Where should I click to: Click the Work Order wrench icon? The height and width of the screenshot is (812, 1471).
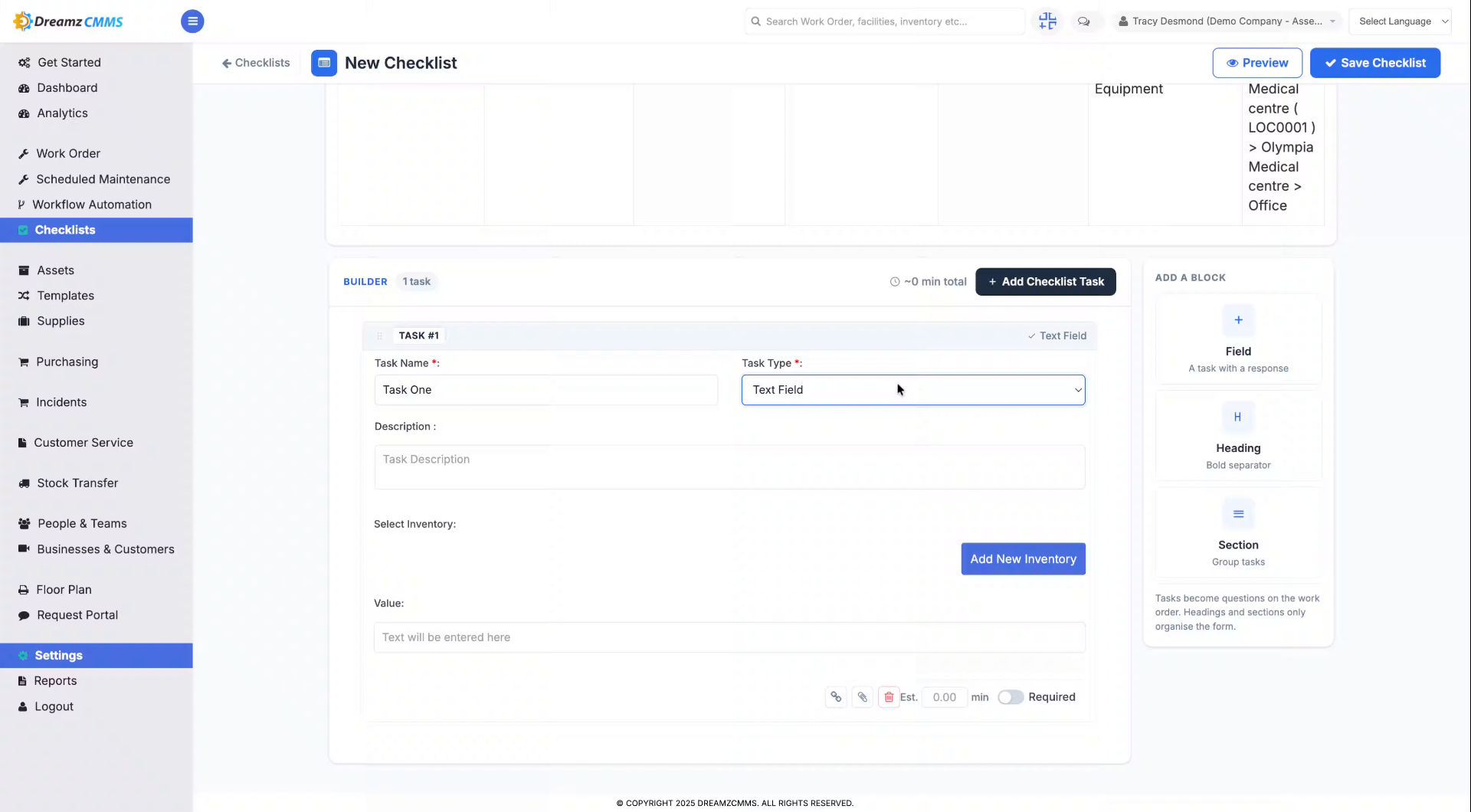point(24,154)
